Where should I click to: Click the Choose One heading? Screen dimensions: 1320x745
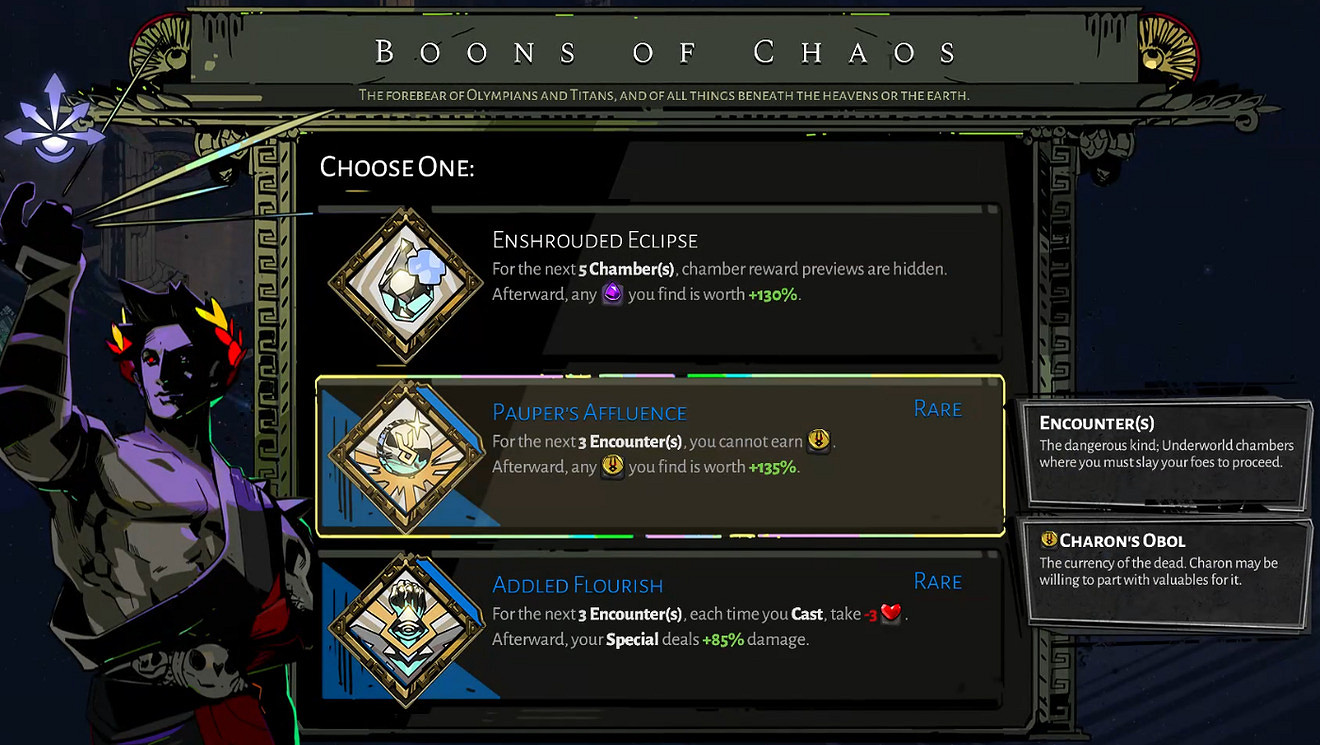[x=396, y=167]
